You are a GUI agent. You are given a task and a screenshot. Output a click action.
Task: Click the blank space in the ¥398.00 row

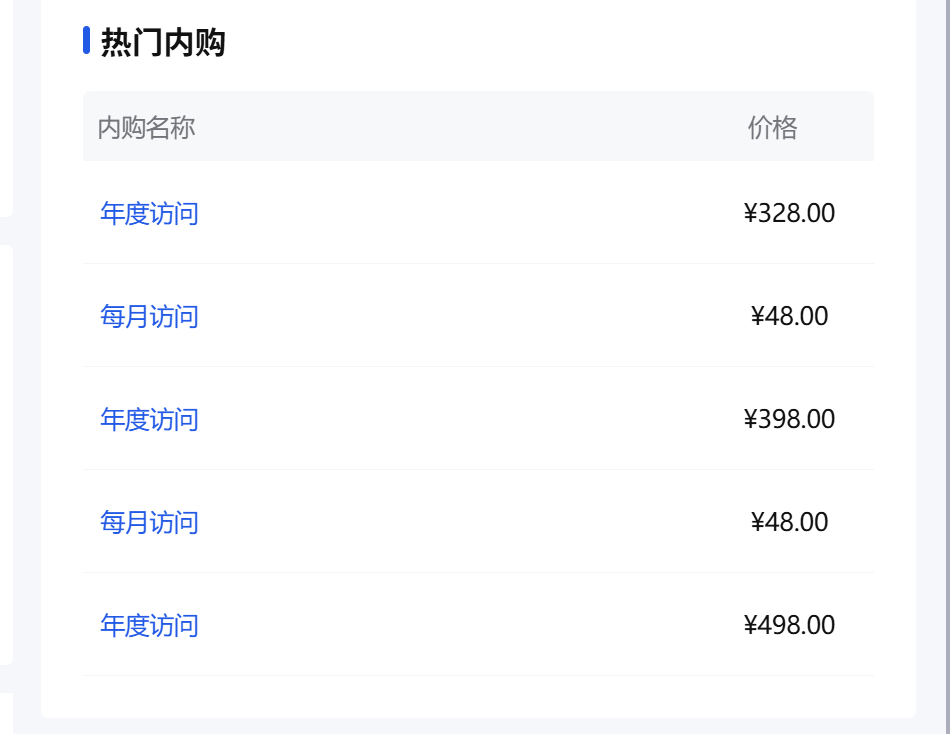click(471, 419)
